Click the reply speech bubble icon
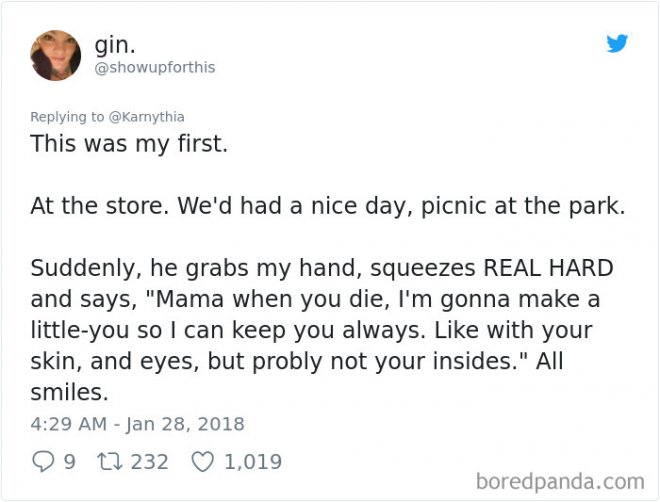 click(x=41, y=462)
